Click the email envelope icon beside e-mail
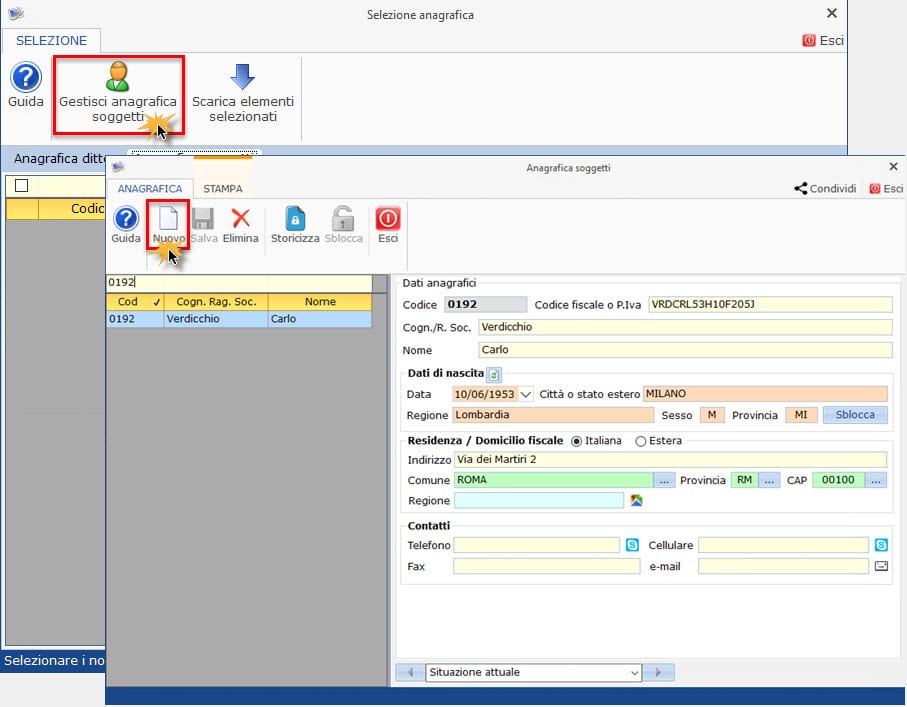 pos(881,566)
